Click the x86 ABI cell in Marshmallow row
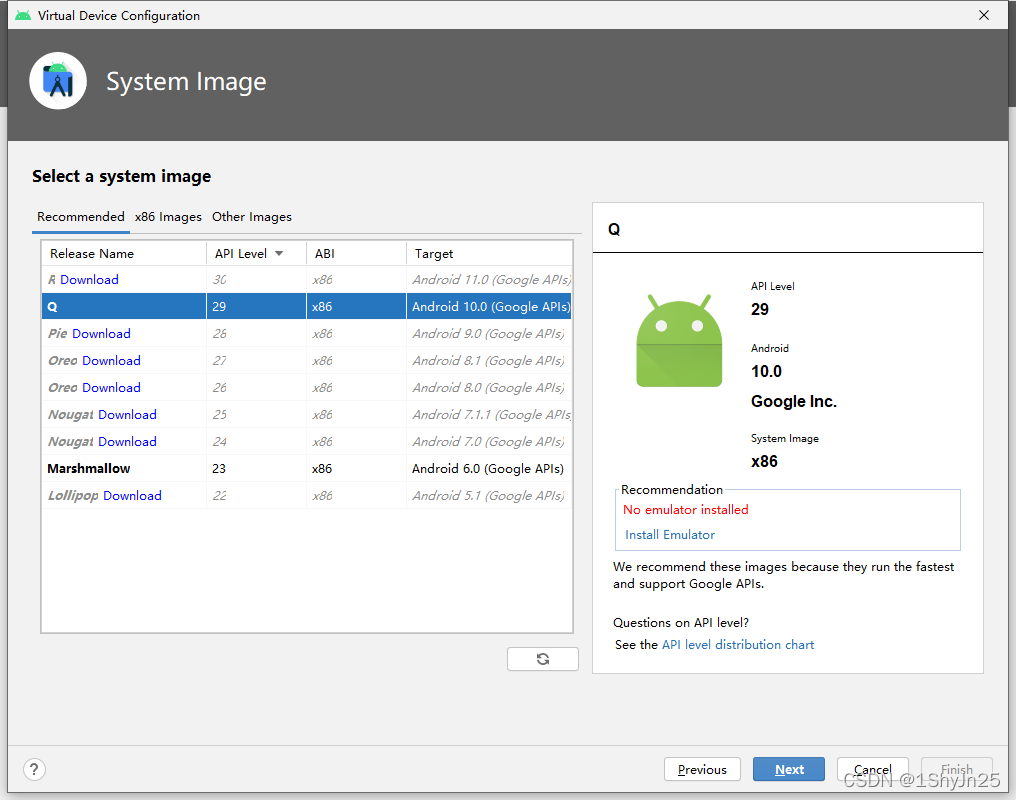 point(356,468)
